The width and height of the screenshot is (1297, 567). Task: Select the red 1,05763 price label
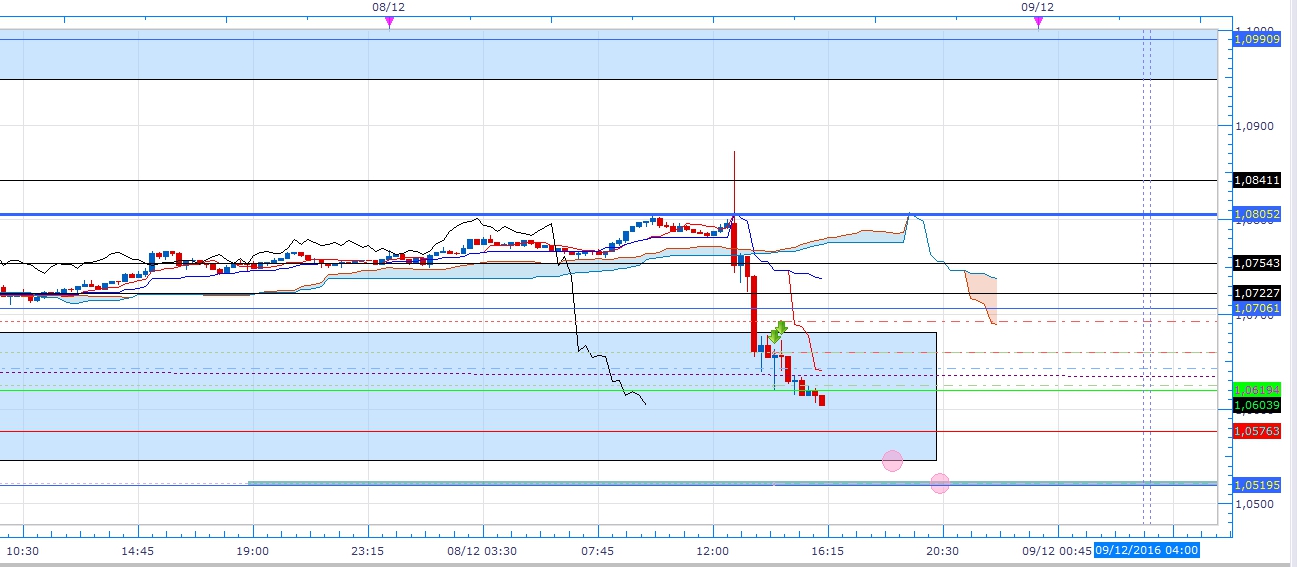click(1257, 431)
